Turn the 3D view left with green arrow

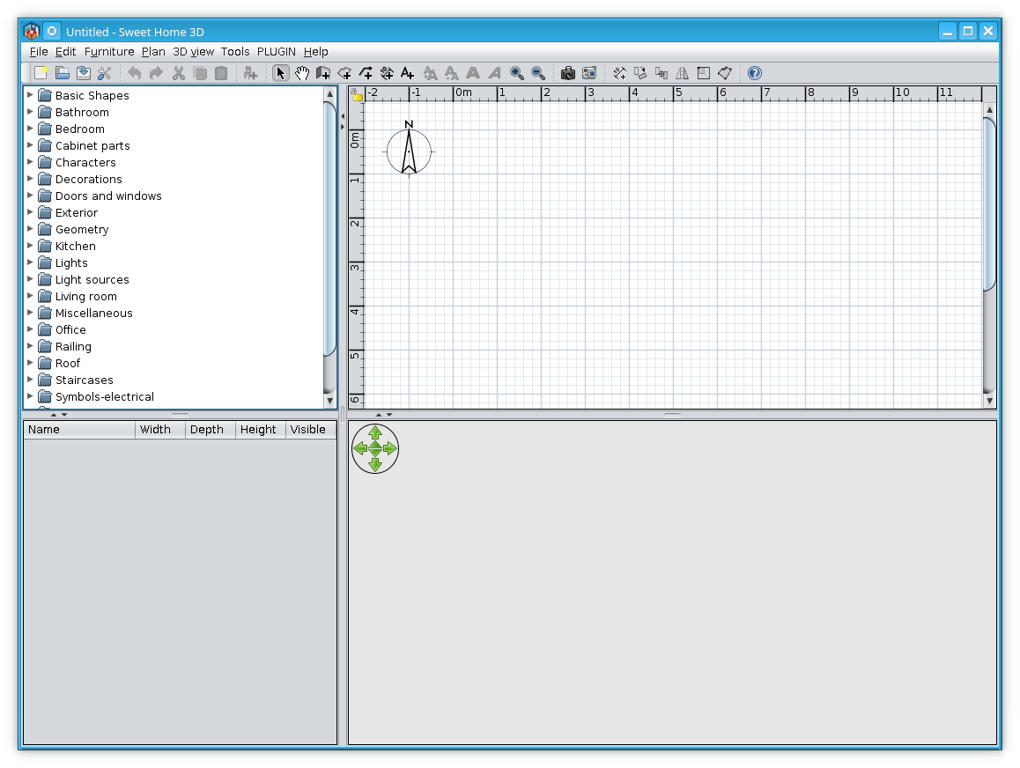pyautogui.click(x=360, y=448)
